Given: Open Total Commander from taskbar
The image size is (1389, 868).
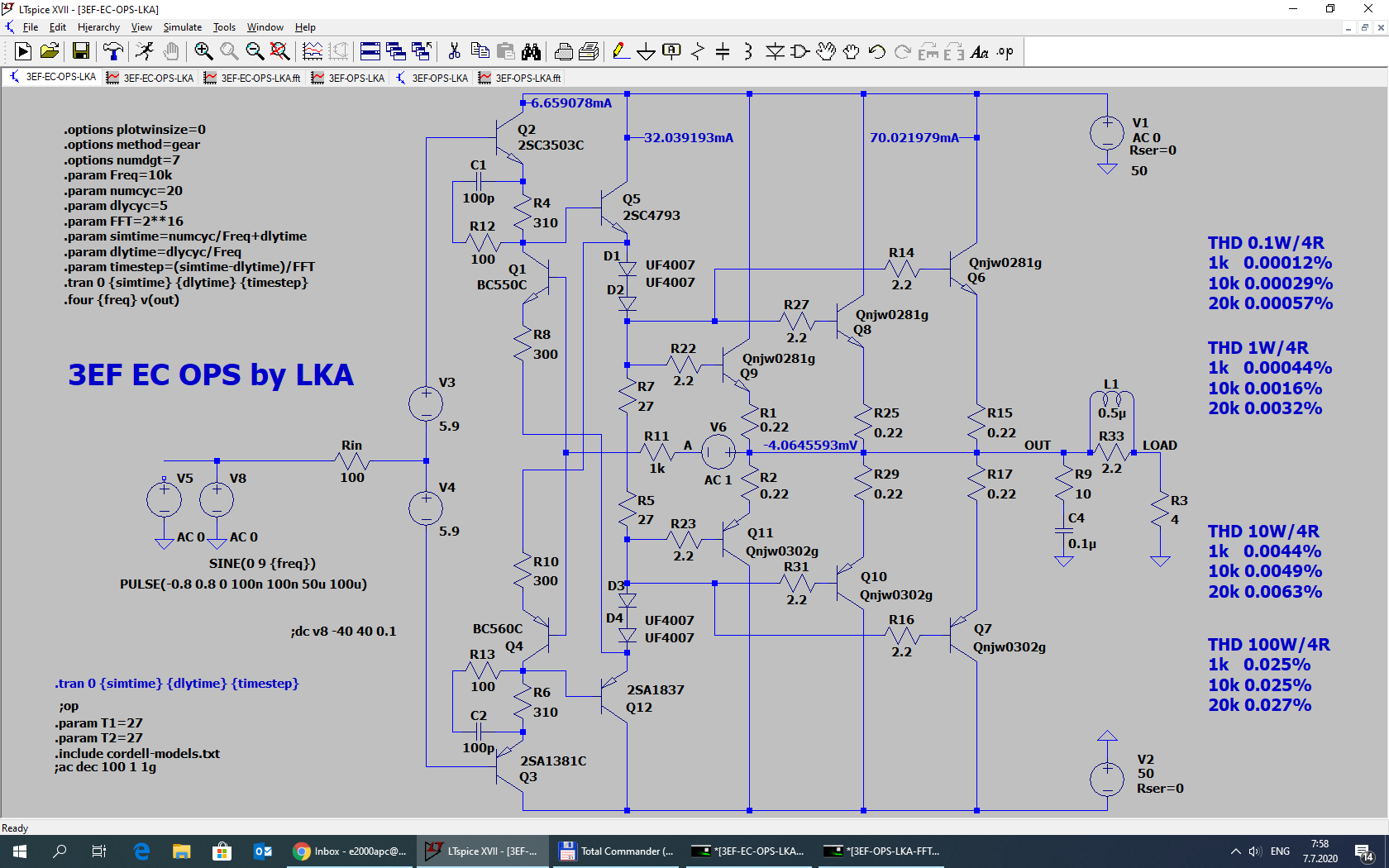Looking at the screenshot, I should point(617,851).
